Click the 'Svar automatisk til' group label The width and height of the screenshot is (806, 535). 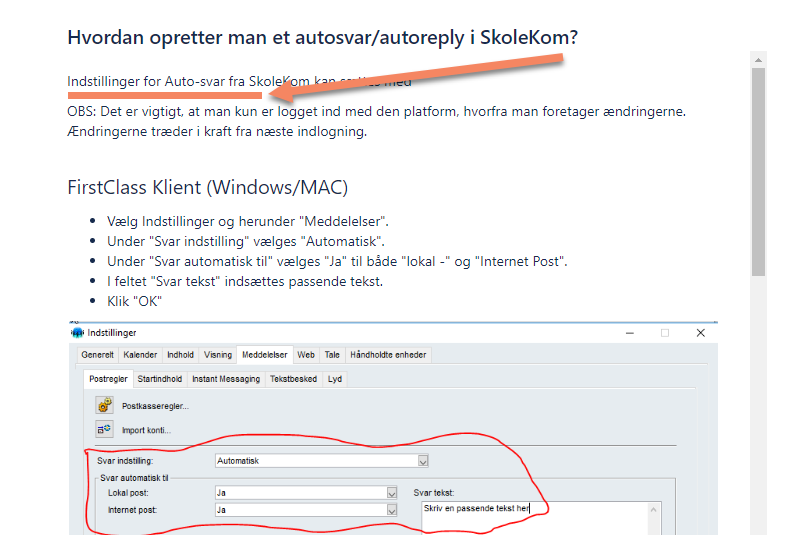pyautogui.click(x=134, y=478)
